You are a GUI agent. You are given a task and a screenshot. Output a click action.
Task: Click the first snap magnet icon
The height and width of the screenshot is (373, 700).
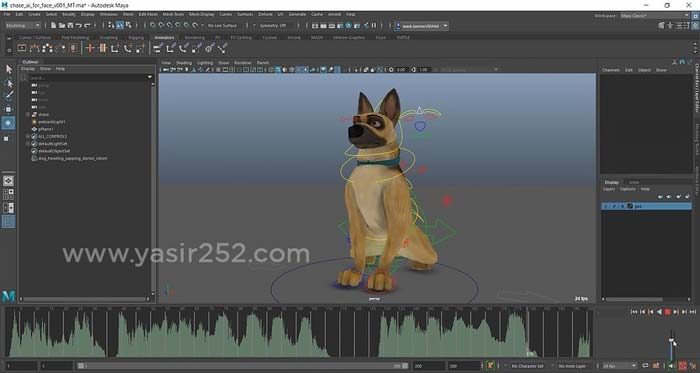pos(153,25)
